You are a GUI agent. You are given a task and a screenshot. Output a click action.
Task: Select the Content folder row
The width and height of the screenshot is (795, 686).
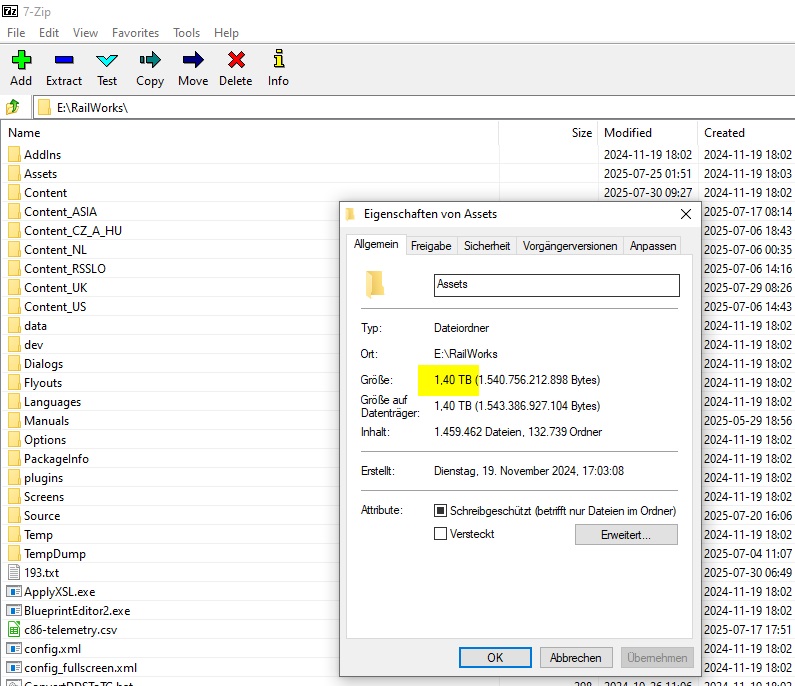click(x=400, y=193)
